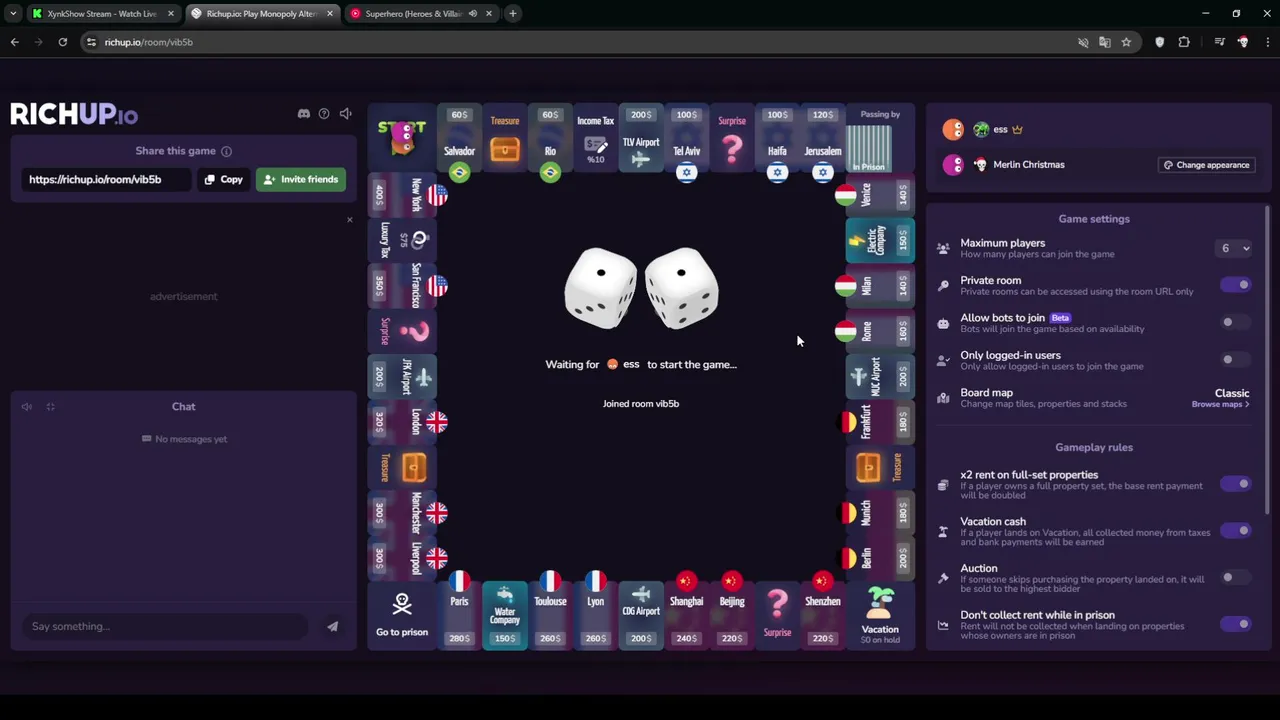Click the room URL text field
The width and height of the screenshot is (1280, 720).
coord(105,179)
